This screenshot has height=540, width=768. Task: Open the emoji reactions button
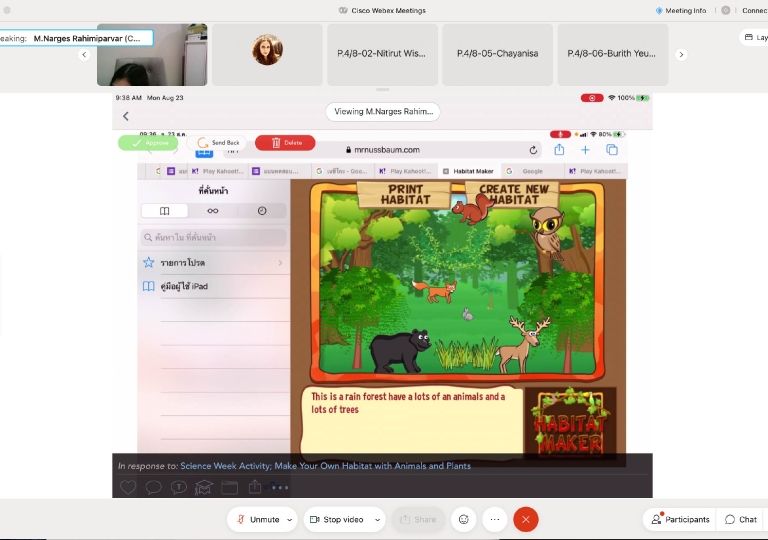click(463, 519)
